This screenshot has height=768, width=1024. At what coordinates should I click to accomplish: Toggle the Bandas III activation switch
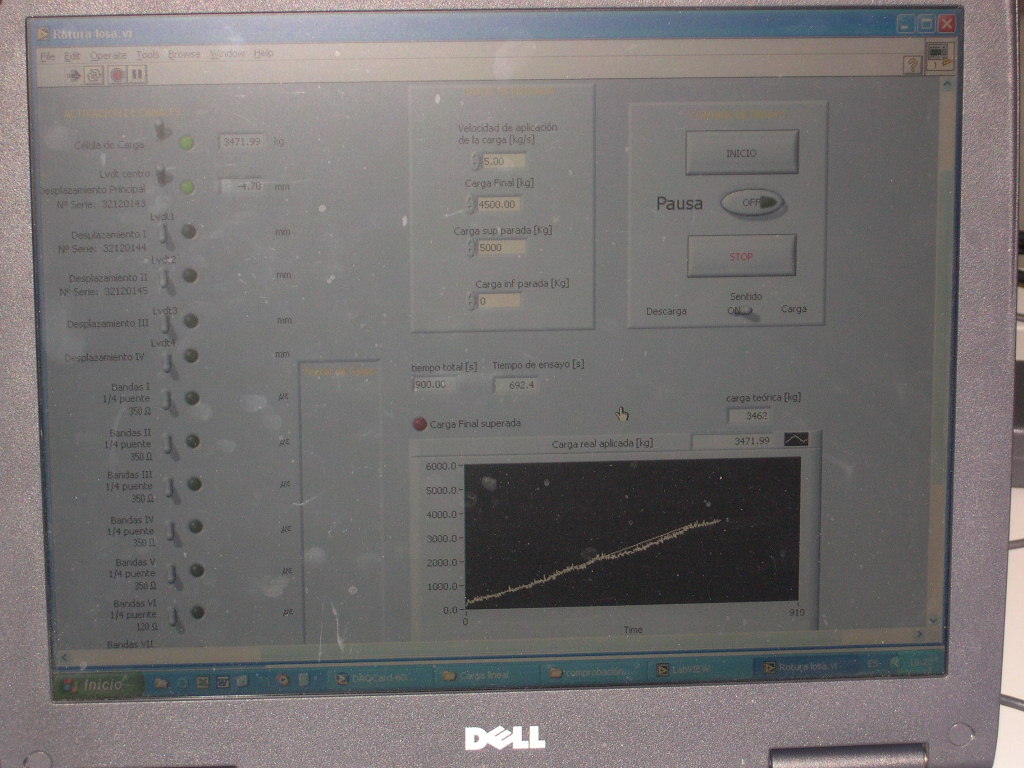coord(172,489)
